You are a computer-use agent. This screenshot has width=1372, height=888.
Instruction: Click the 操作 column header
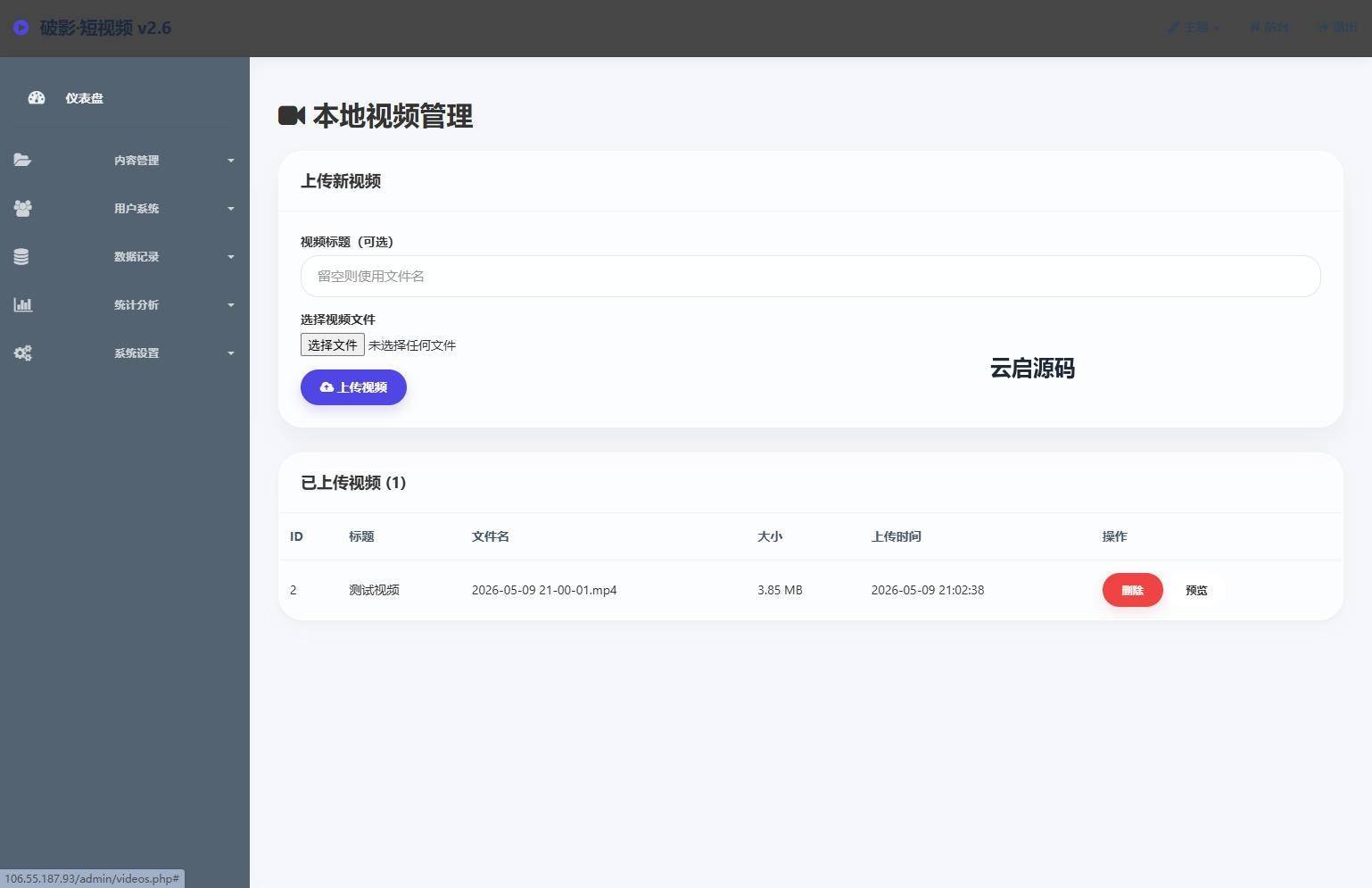coord(1115,536)
